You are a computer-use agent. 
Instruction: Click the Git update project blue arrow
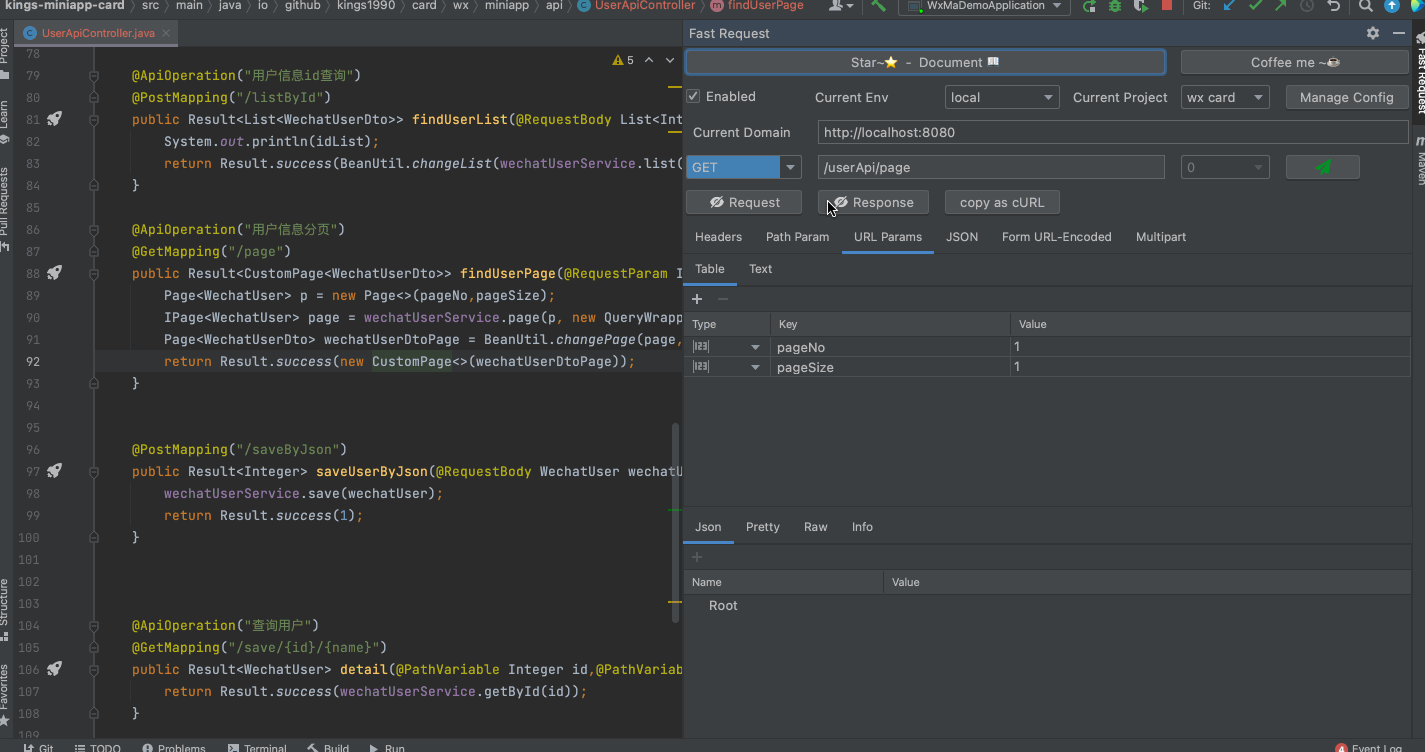(1229, 6)
